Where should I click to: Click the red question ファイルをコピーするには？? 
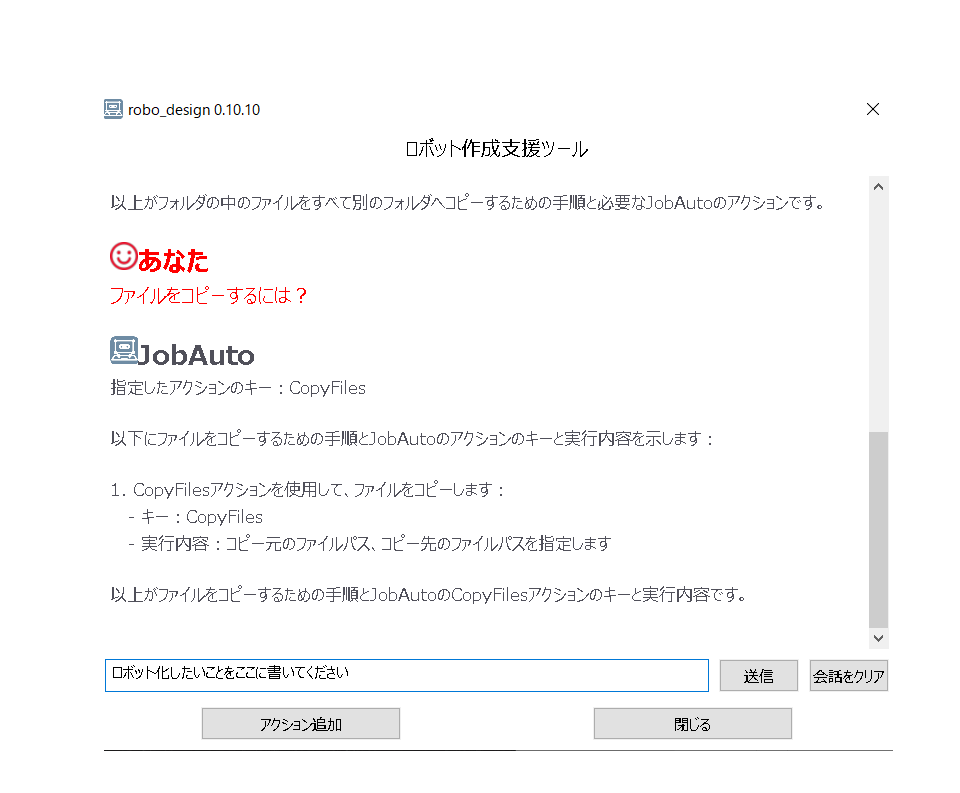click(208, 296)
